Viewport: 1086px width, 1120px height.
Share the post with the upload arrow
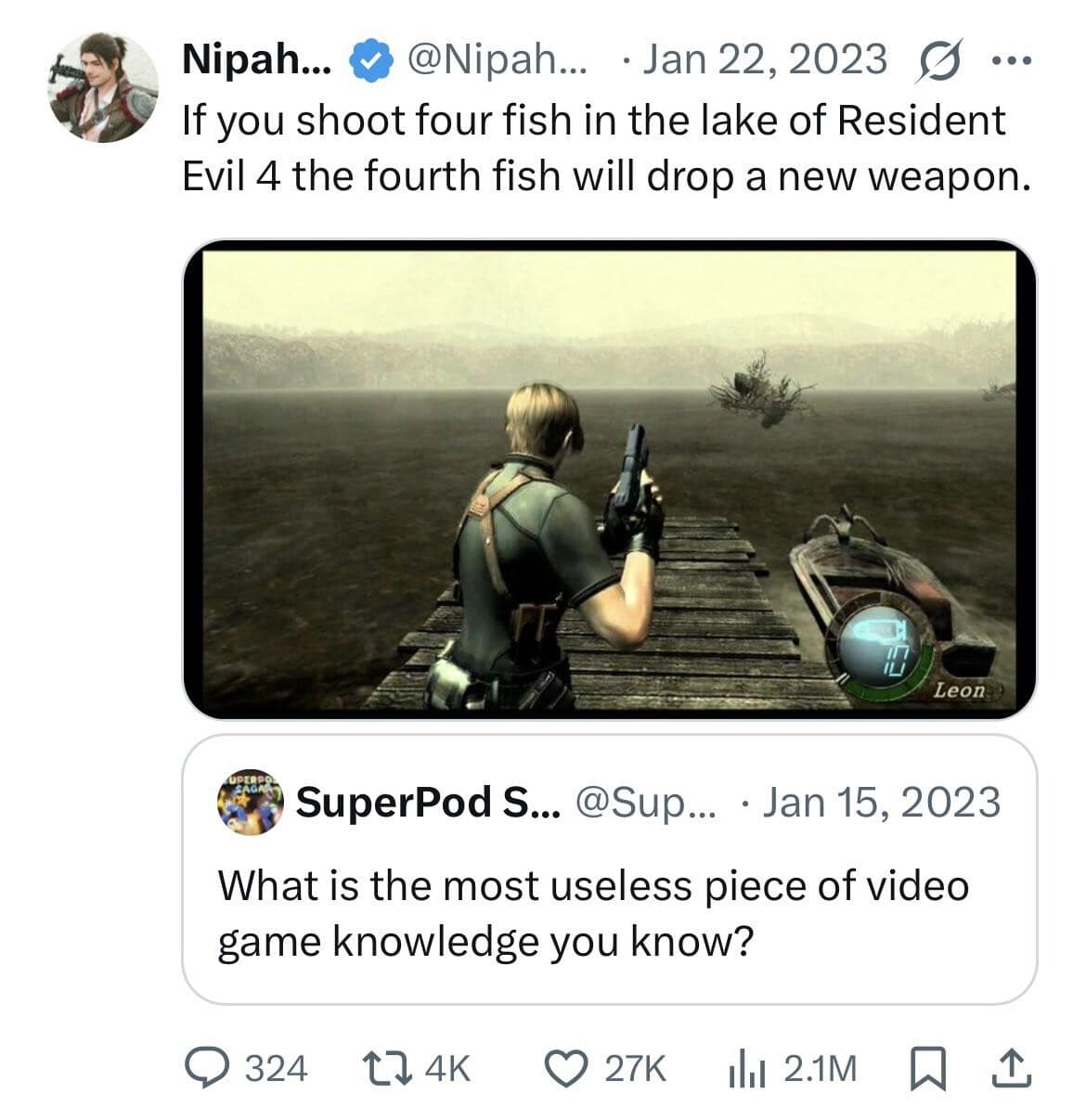[x=1011, y=1067]
